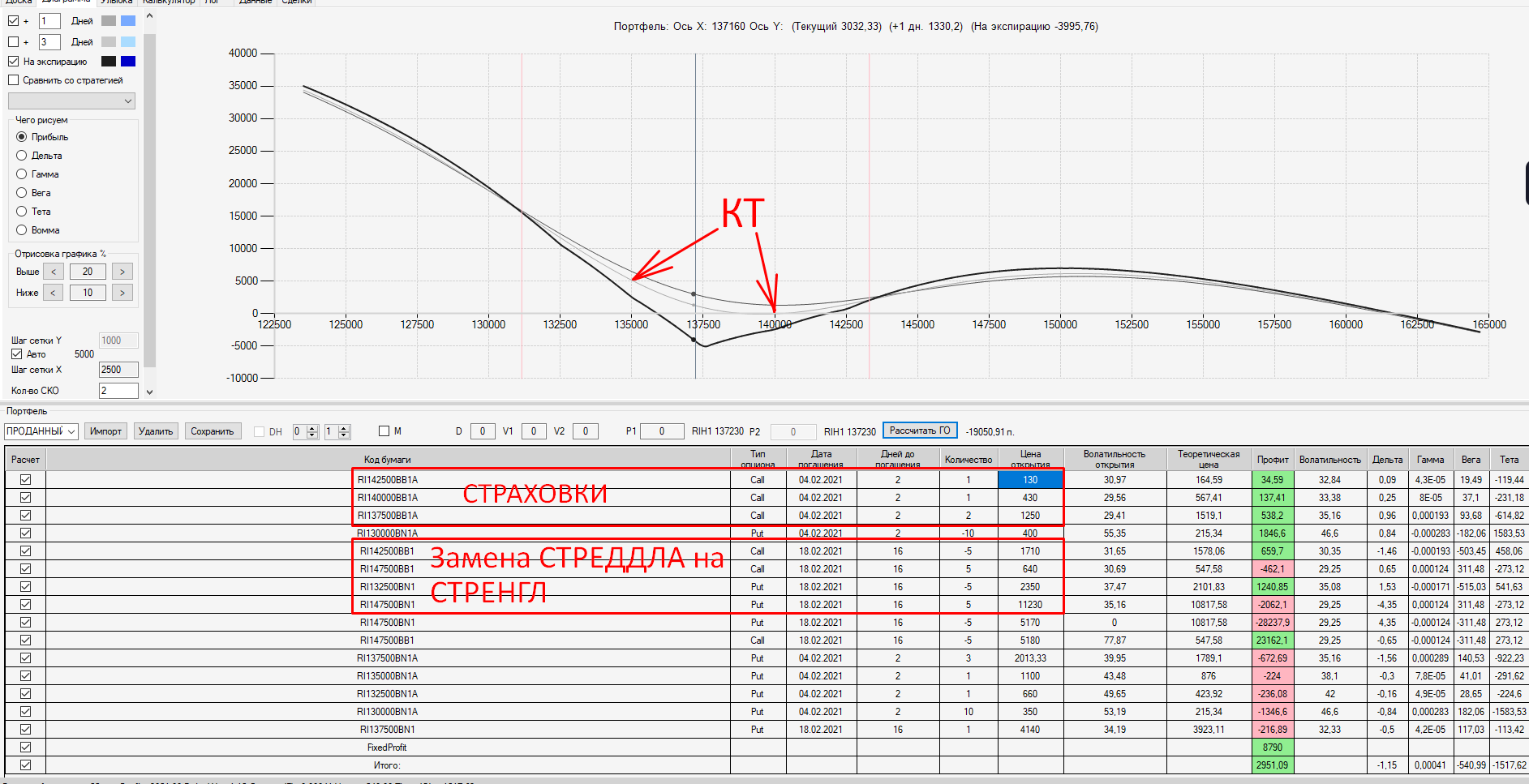Click the Код бумаги column header
Viewport: 1529px width, 784px height.
[x=388, y=460]
